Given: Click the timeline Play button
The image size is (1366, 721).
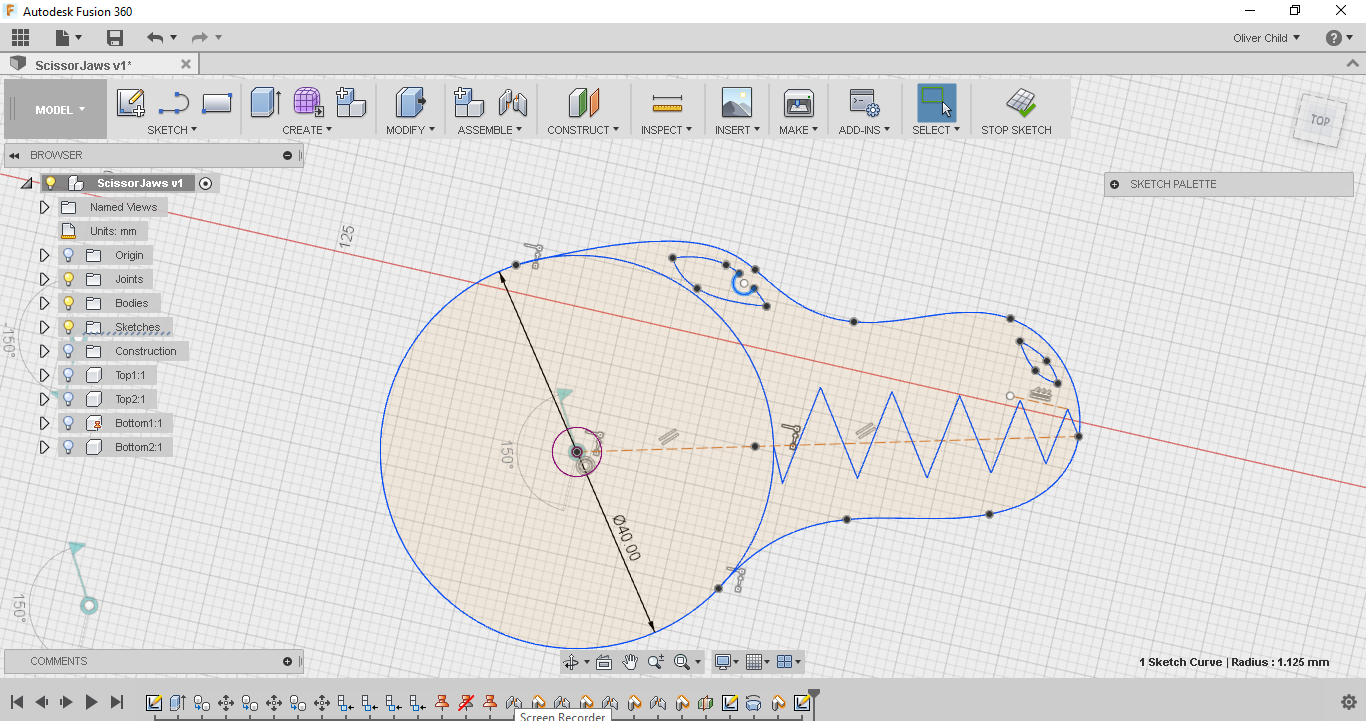Looking at the screenshot, I should click(x=91, y=702).
